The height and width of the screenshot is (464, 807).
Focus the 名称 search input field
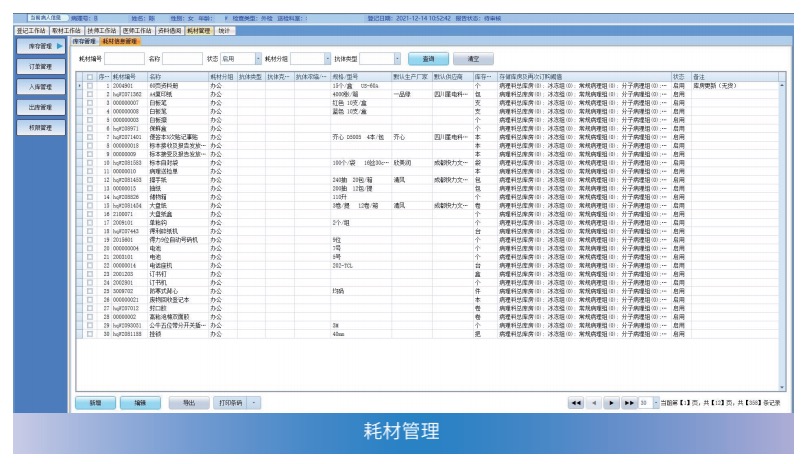(182, 59)
